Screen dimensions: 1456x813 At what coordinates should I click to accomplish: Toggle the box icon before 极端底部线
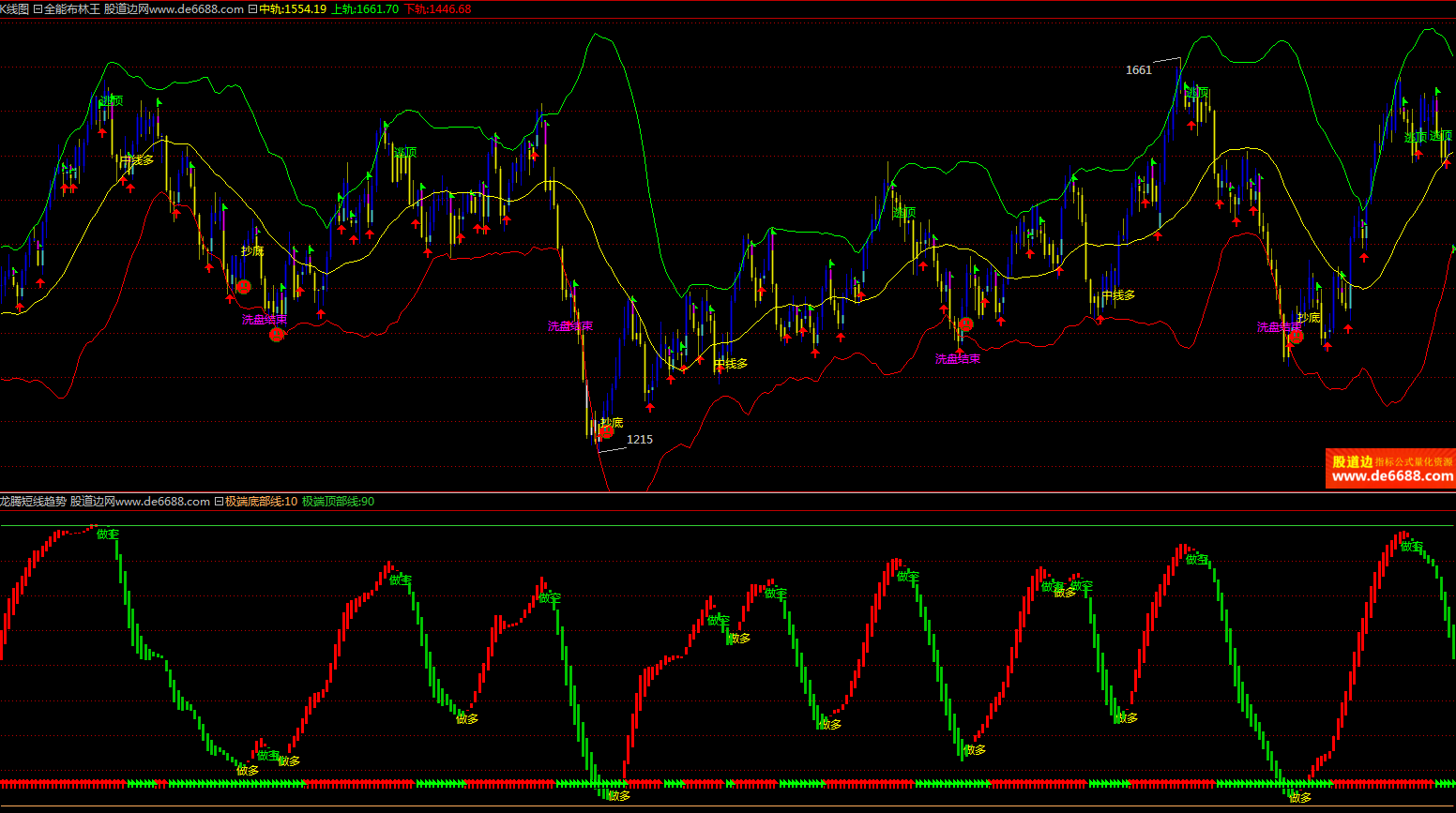coord(219,502)
